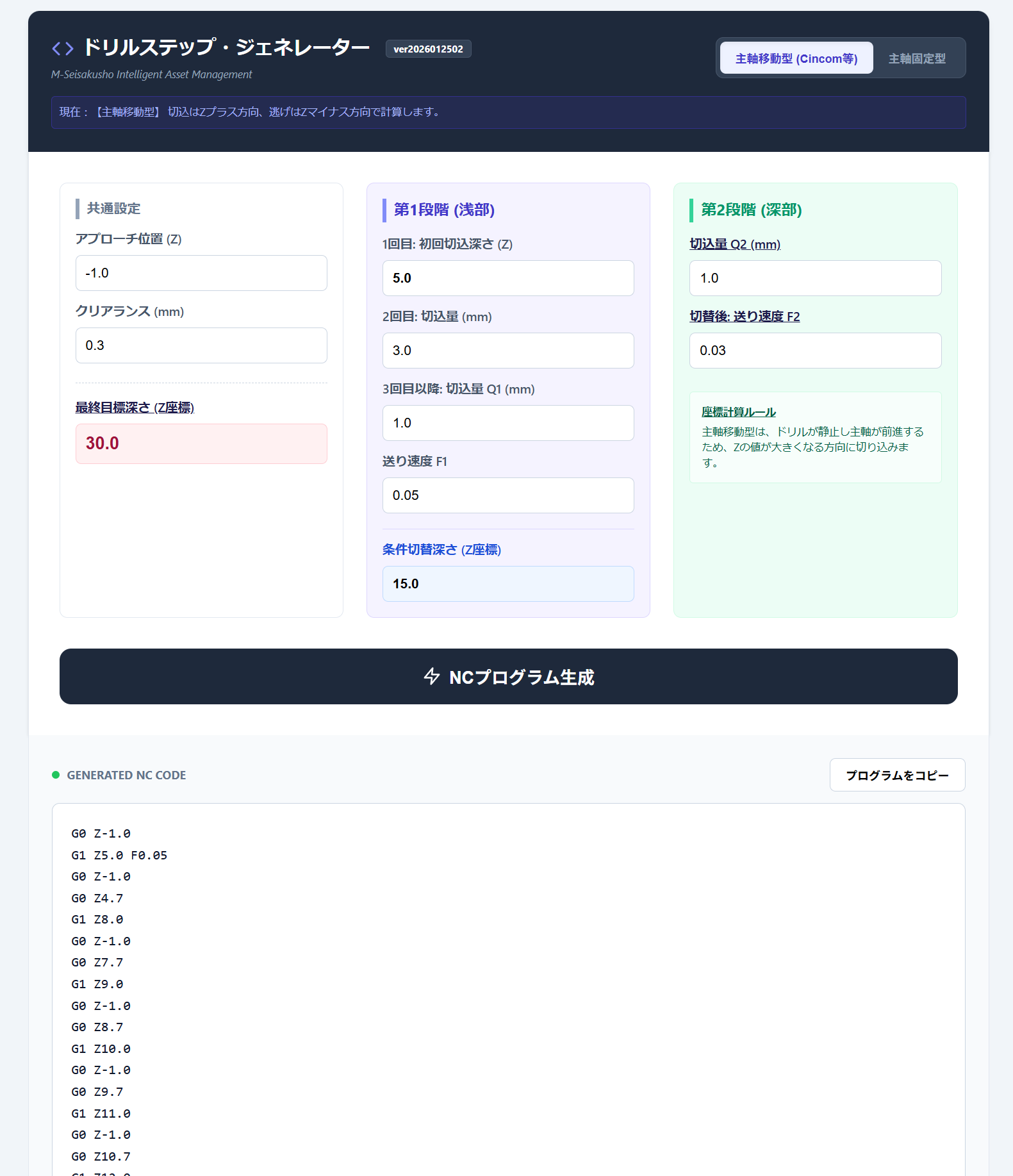Select the 送り速度 F2 input field
The image size is (1013, 1176).
tap(814, 351)
